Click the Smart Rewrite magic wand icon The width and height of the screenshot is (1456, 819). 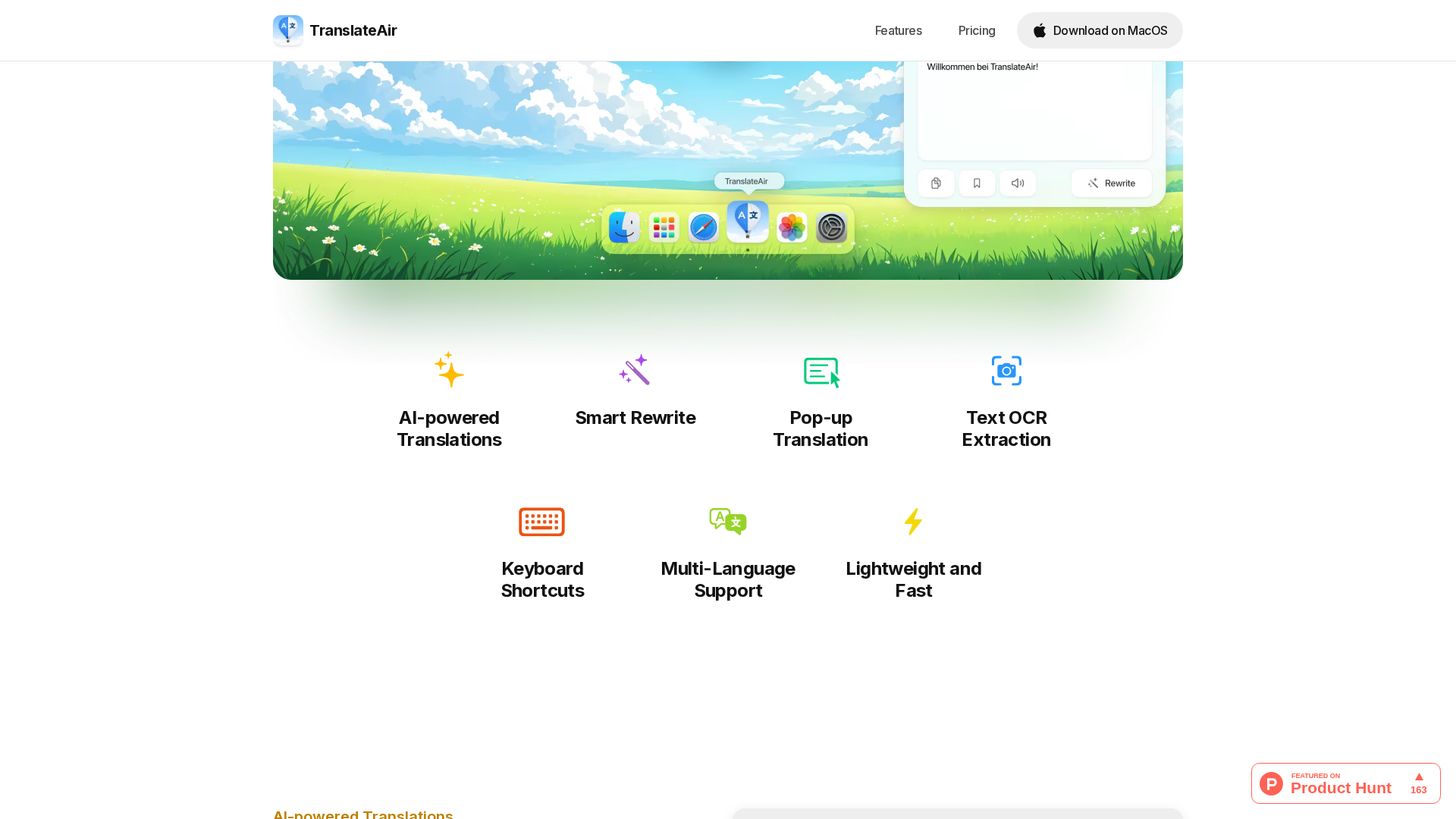(635, 370)
